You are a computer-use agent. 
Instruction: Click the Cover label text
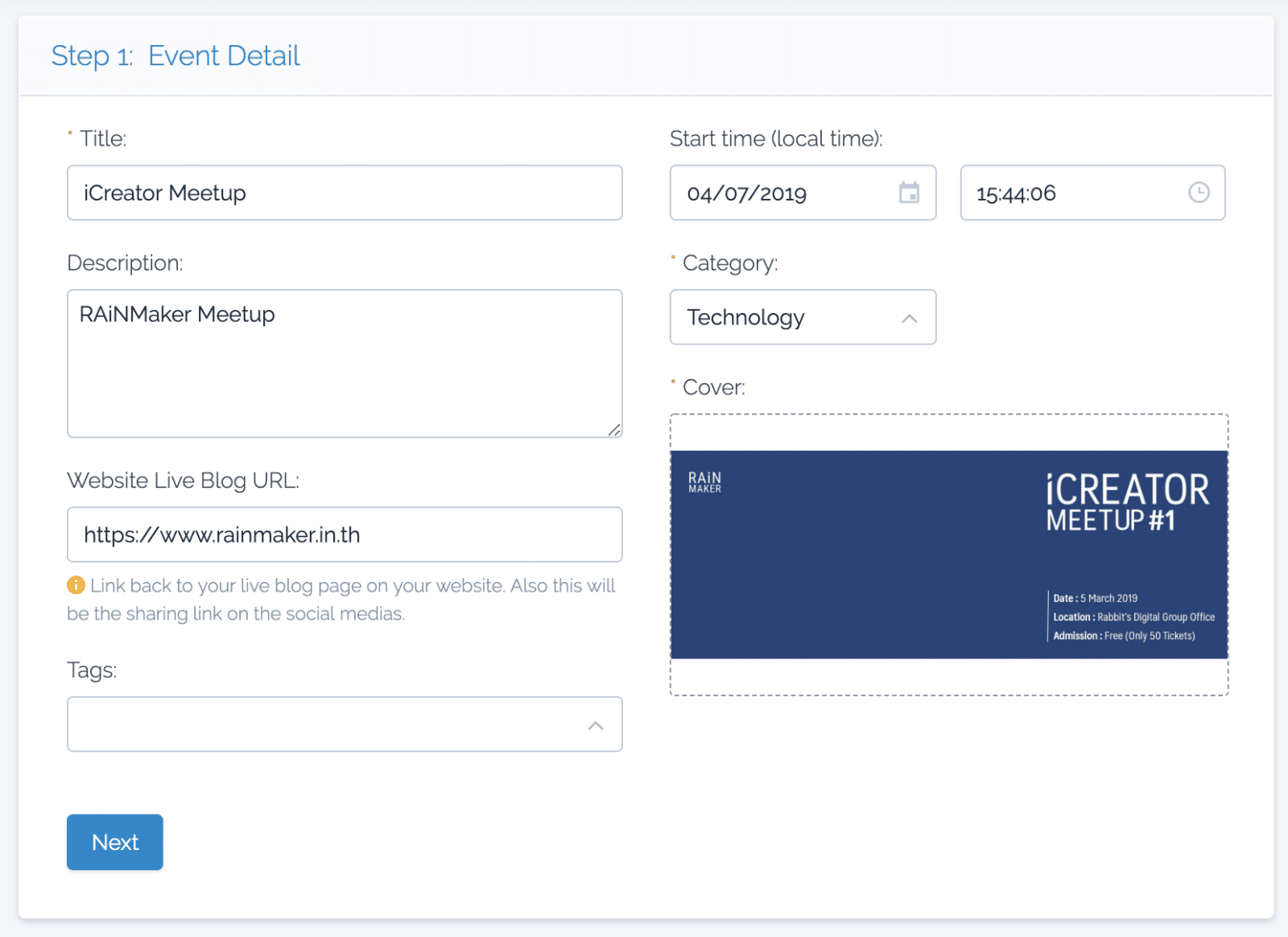713,387
